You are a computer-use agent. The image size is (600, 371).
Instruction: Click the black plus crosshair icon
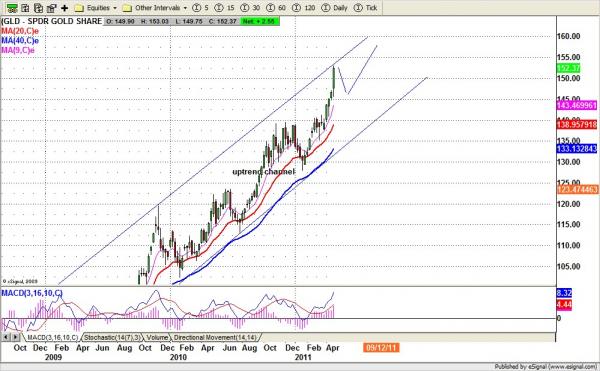tap(64, 8)
